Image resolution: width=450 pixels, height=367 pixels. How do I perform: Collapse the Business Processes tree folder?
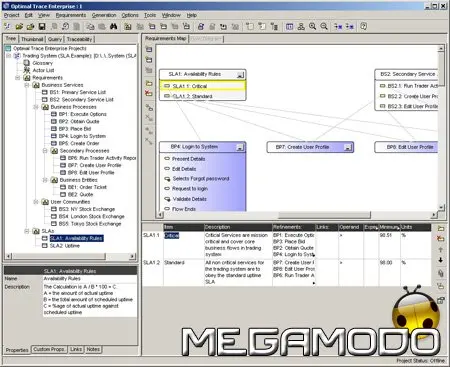(36, 107)
